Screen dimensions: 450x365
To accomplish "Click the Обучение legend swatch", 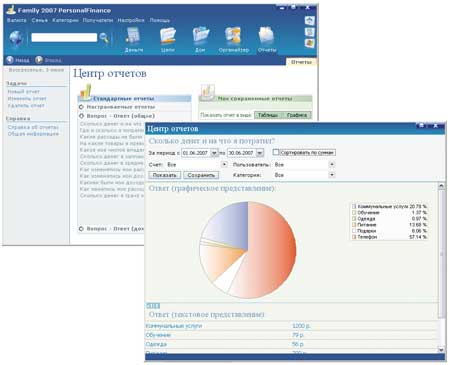I will 354,213.
